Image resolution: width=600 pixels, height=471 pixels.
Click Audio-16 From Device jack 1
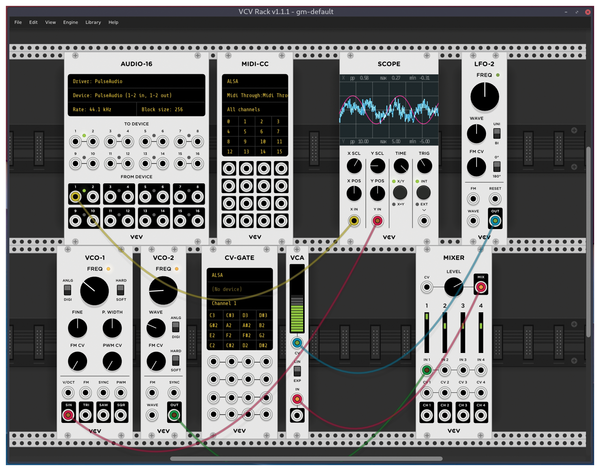(75, 197)
